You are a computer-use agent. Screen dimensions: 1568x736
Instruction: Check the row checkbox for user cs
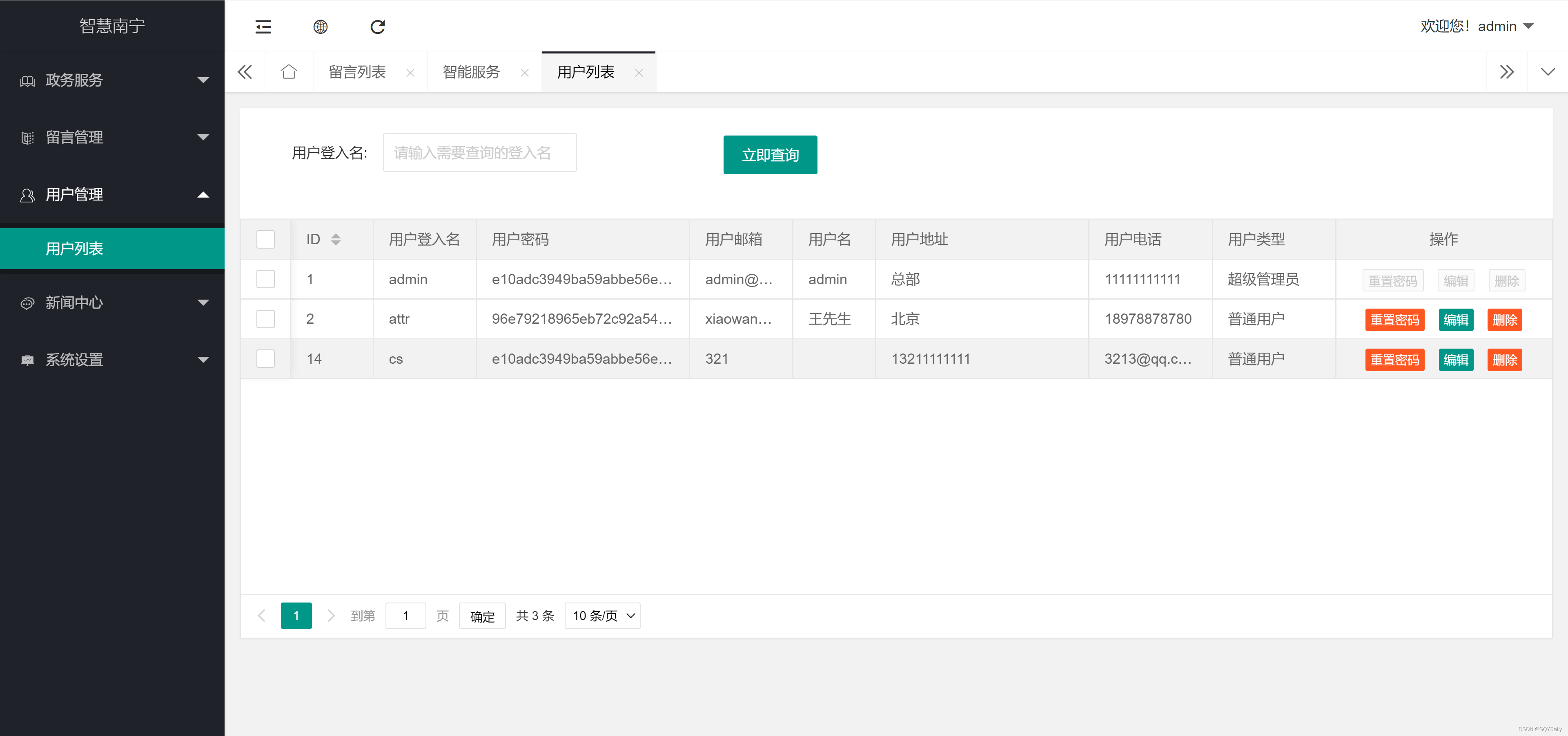click(265, 358)
